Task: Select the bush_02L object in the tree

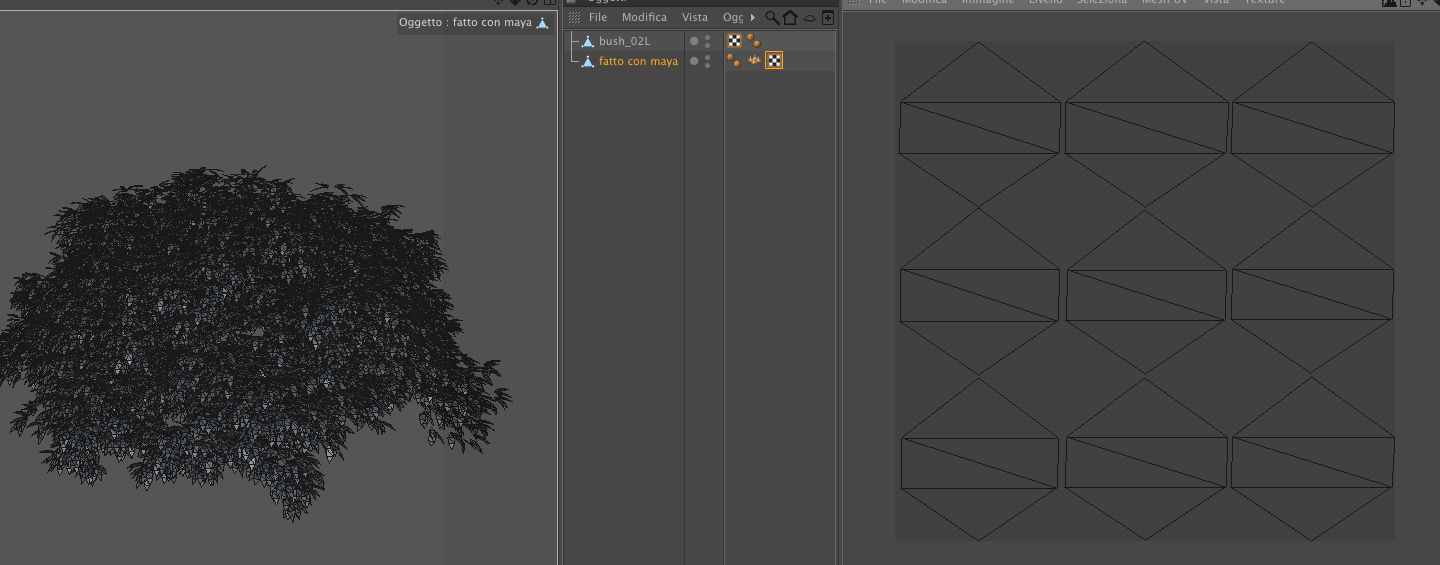Action: pos(624,41)
